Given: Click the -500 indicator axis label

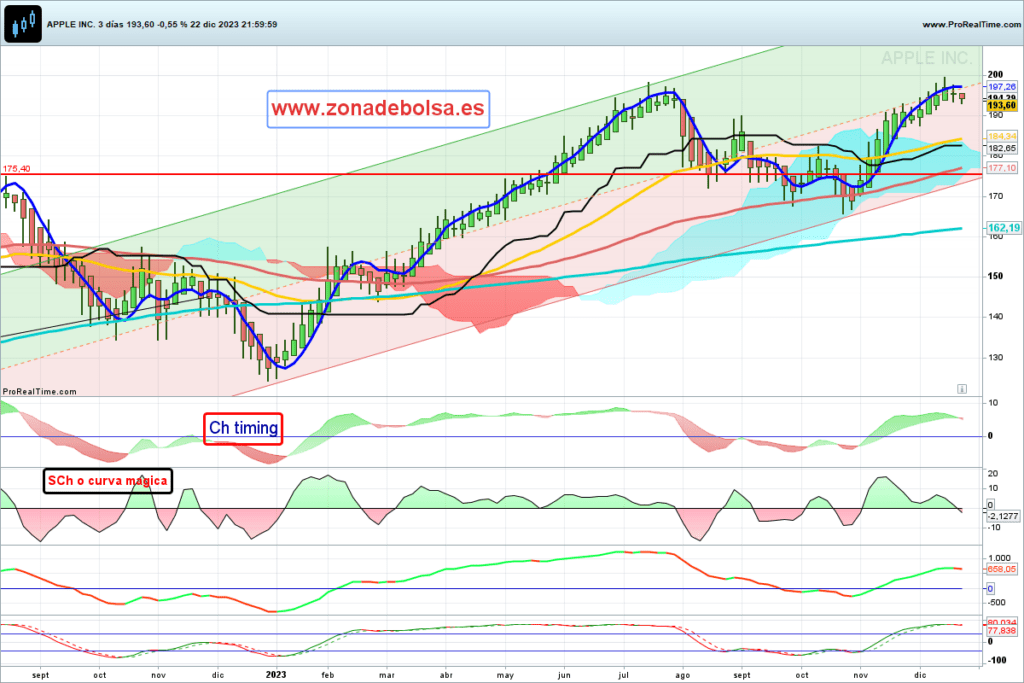Looking at the screenshot, I should pos(997,603).
